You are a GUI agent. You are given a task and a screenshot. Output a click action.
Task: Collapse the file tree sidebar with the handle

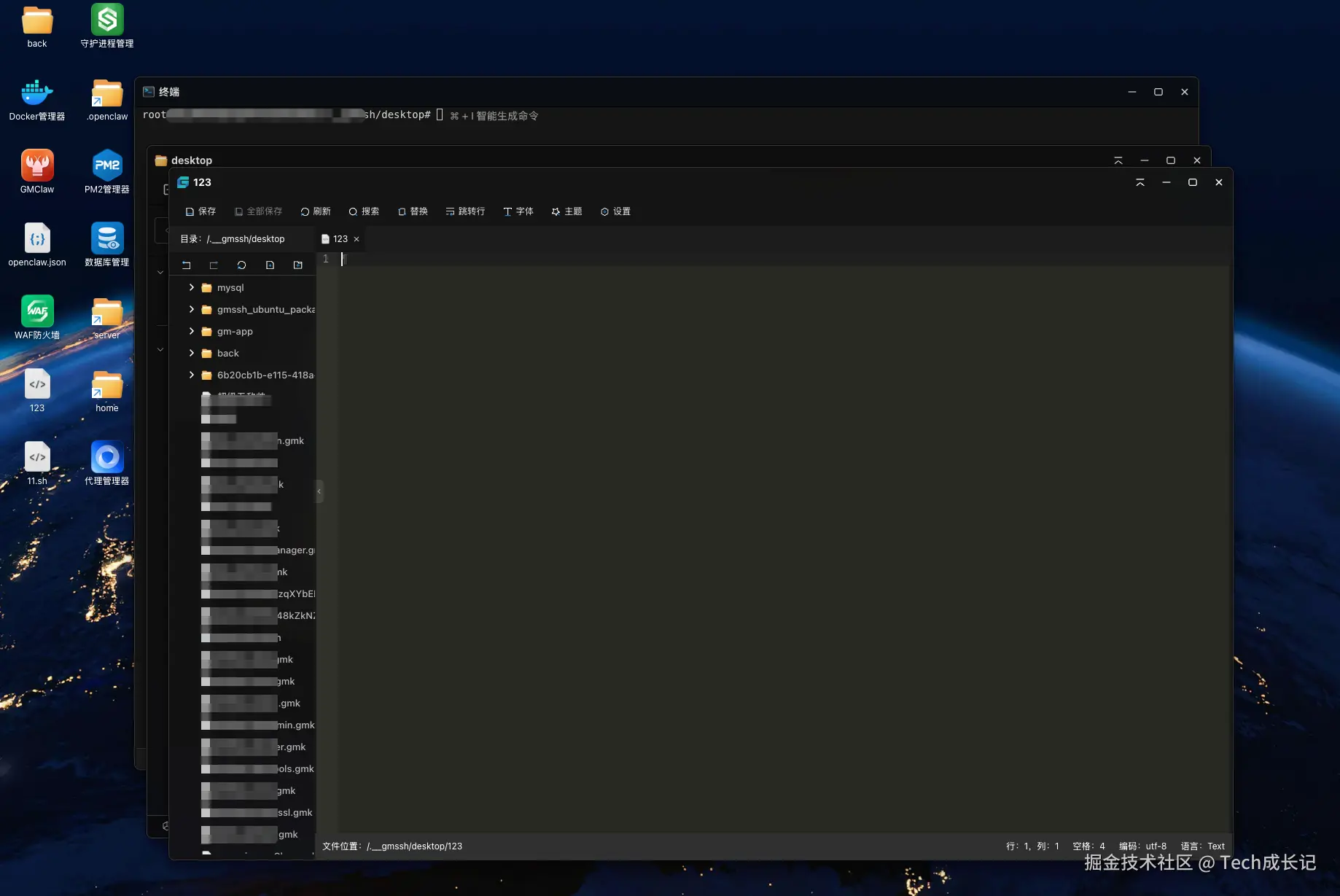coord(319,491)
